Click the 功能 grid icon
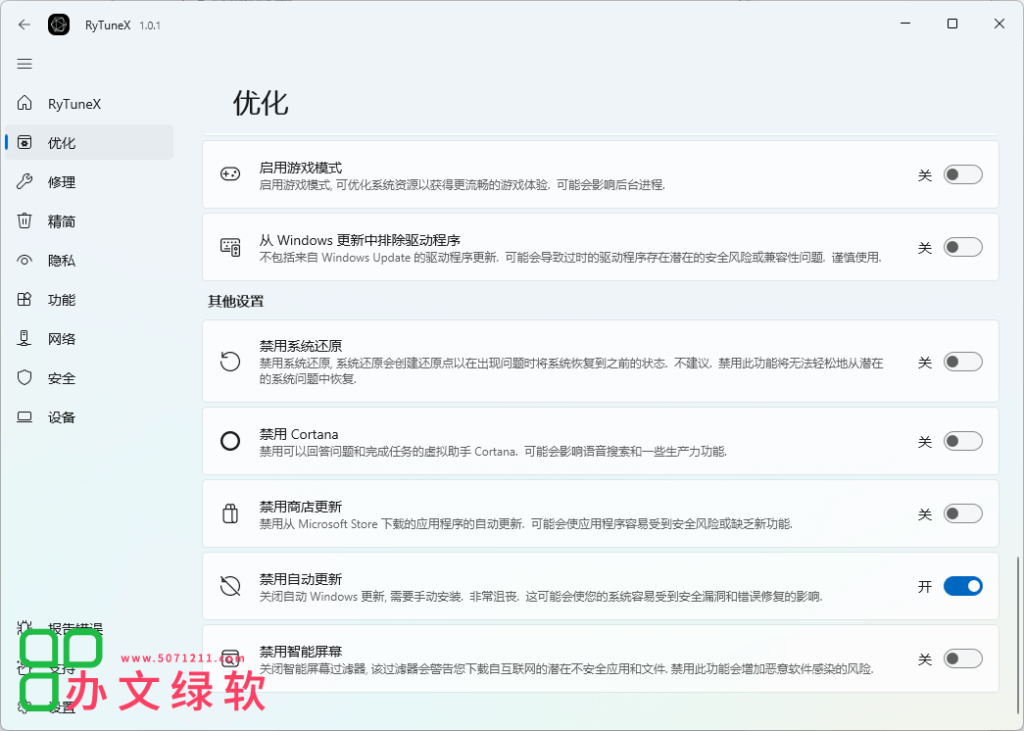The height and width of the screenshot is (731, 1024). [x=25, y=300]
